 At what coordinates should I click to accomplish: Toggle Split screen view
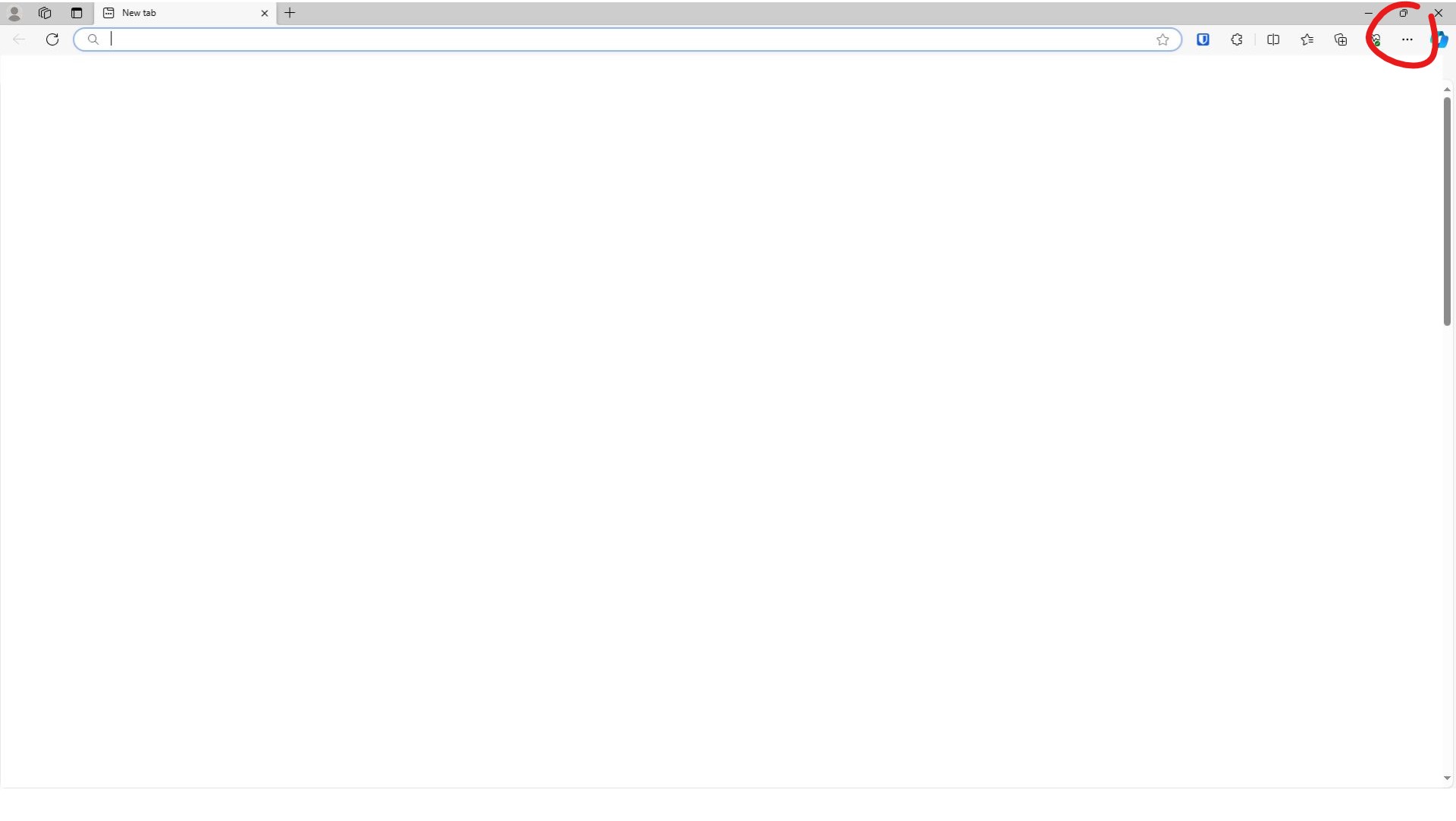[1273, 39]
